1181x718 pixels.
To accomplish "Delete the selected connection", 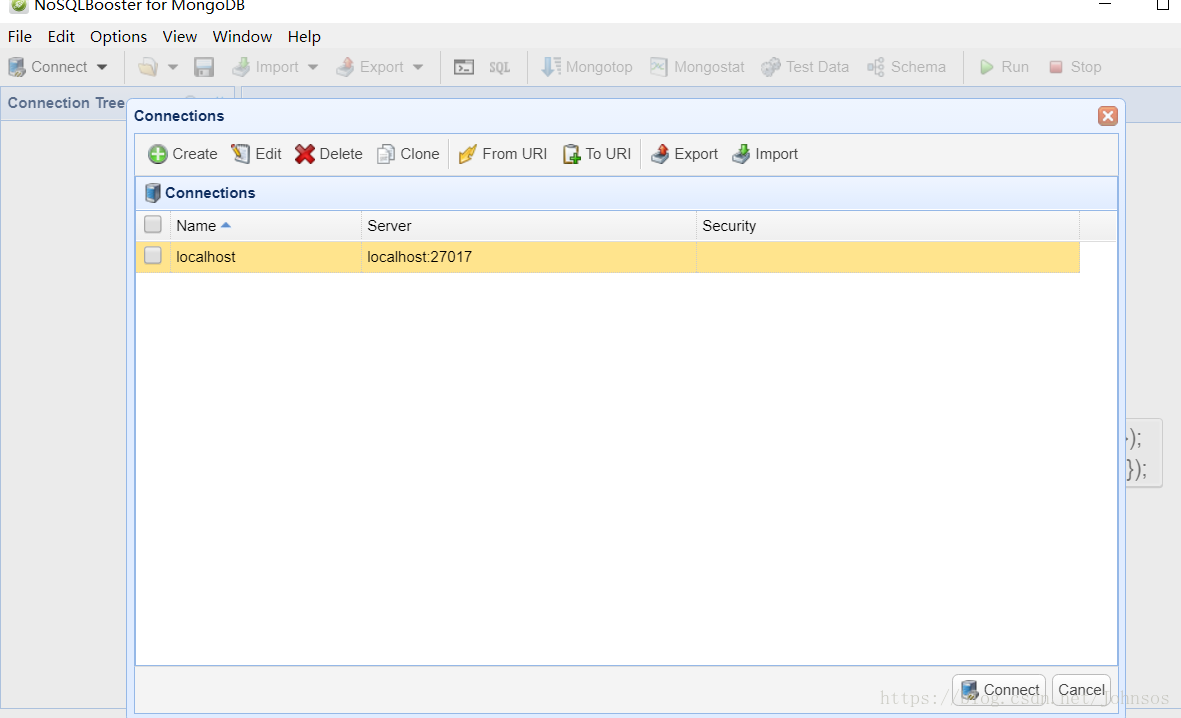I will tap(328, 154).
